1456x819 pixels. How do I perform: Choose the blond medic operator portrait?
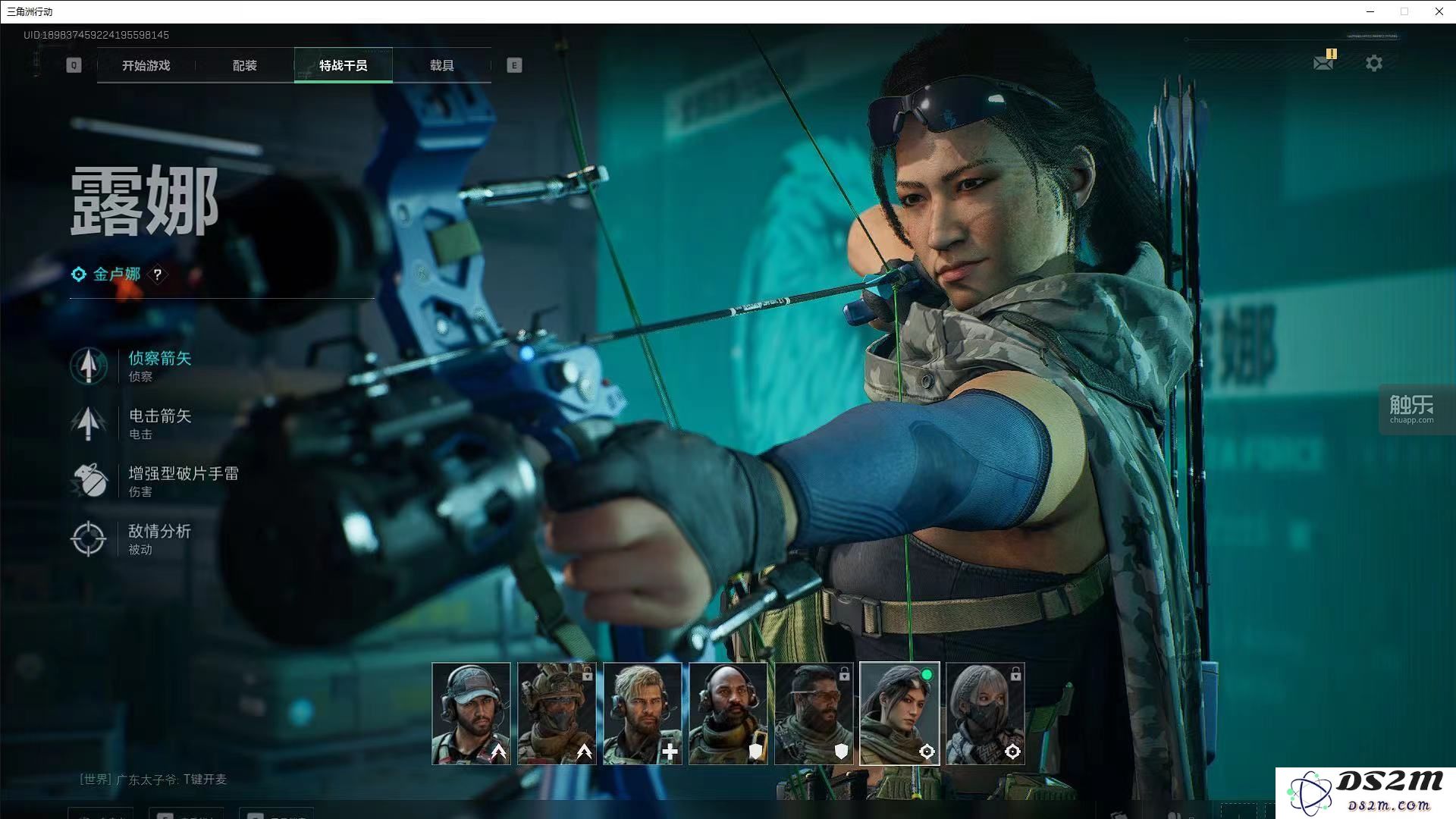coord(642,714)
